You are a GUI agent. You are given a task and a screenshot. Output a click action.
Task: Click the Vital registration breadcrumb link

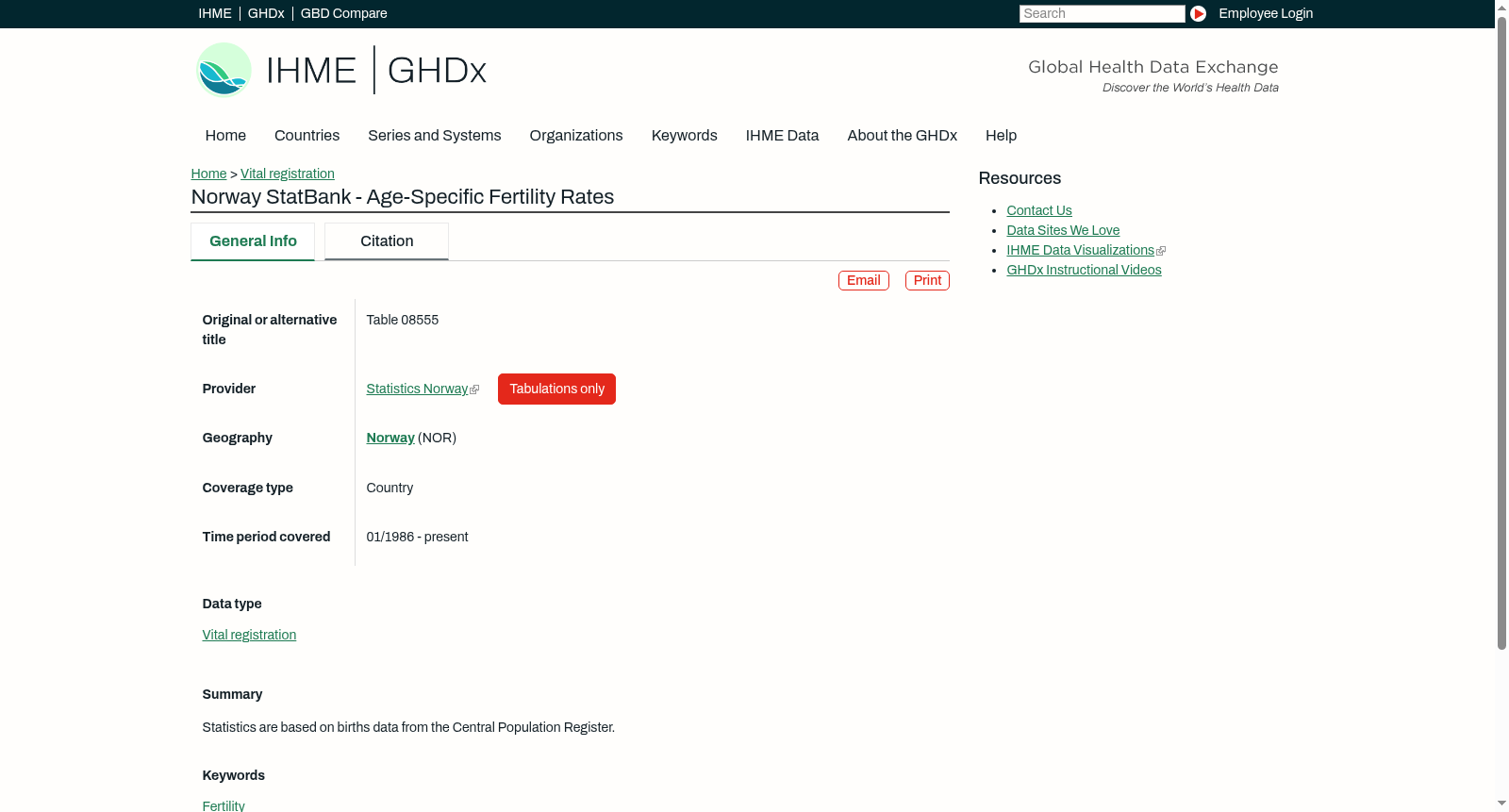288,174
